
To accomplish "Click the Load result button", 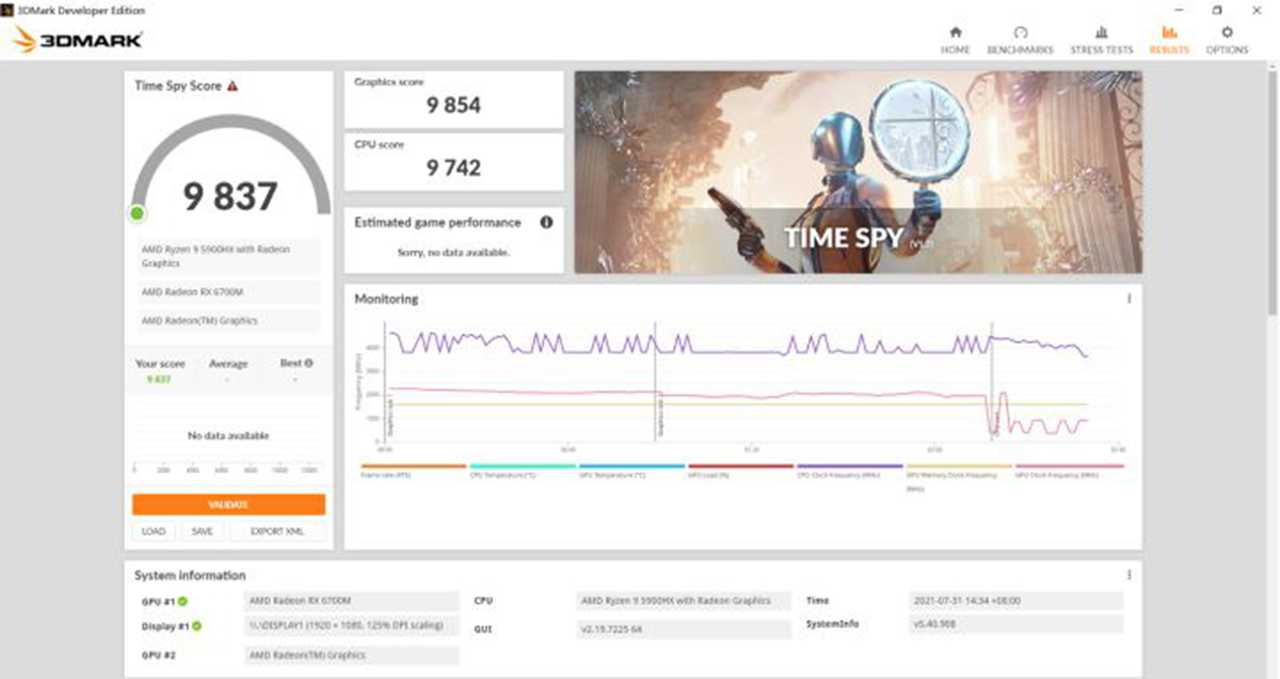I will 153,531.
